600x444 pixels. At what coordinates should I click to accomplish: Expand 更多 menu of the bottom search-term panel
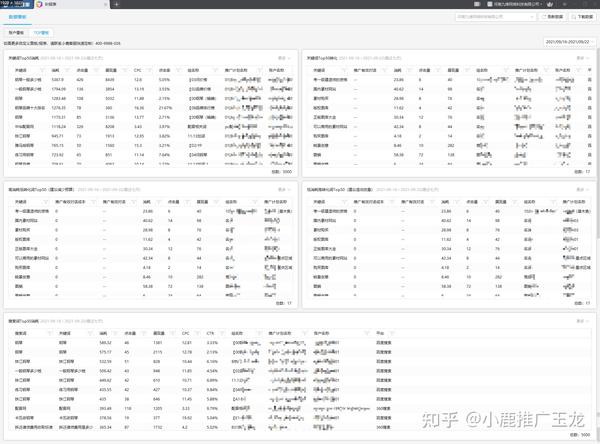click(582, 321)
